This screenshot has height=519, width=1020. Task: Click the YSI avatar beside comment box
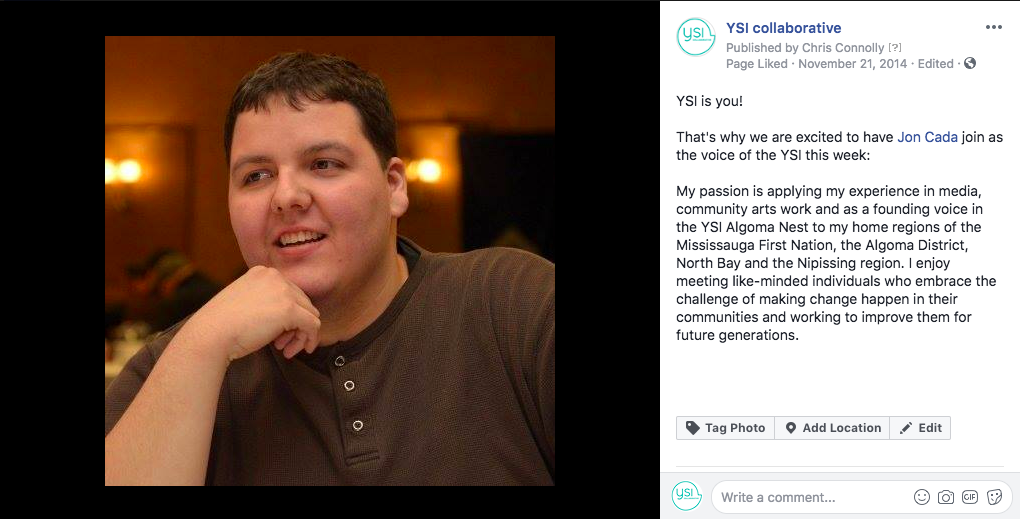pyautogui.click(x=687, y=497)
